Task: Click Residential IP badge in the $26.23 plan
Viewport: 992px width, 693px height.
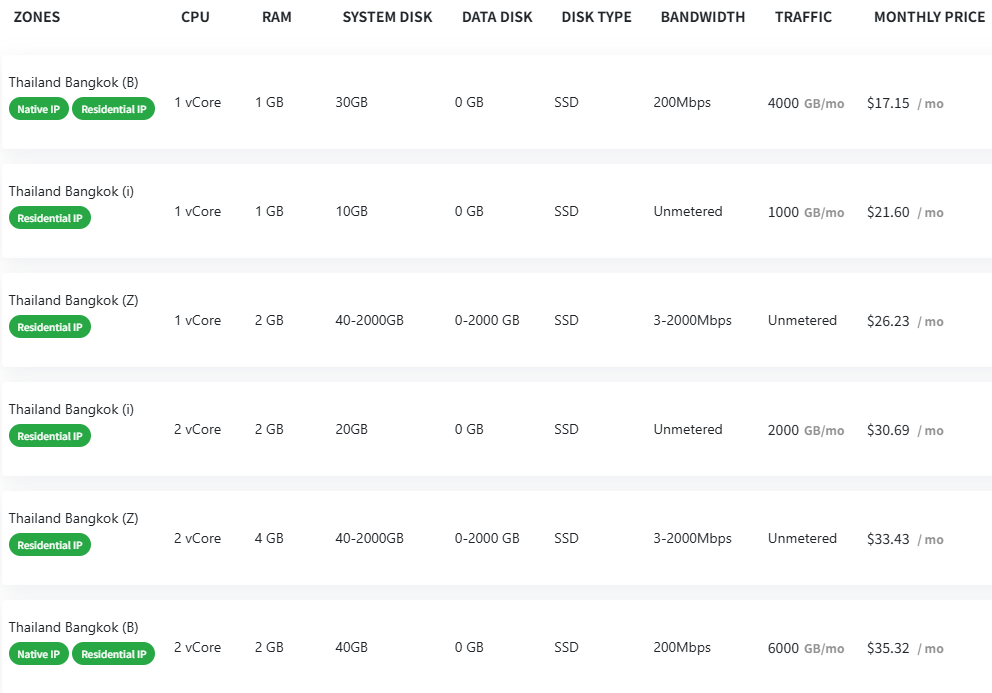Action: (50, 327)
